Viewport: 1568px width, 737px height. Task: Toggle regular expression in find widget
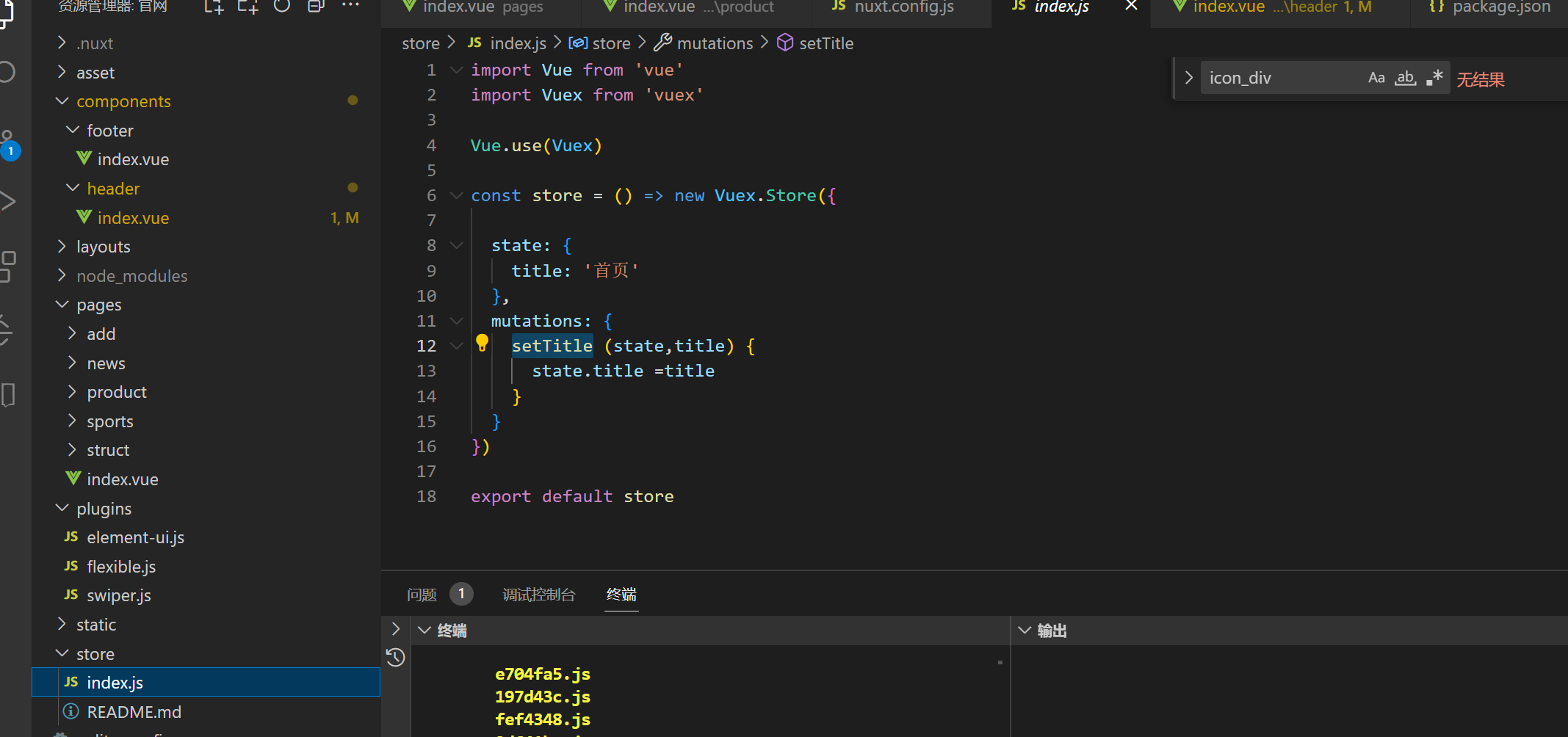click(1434, 78)
